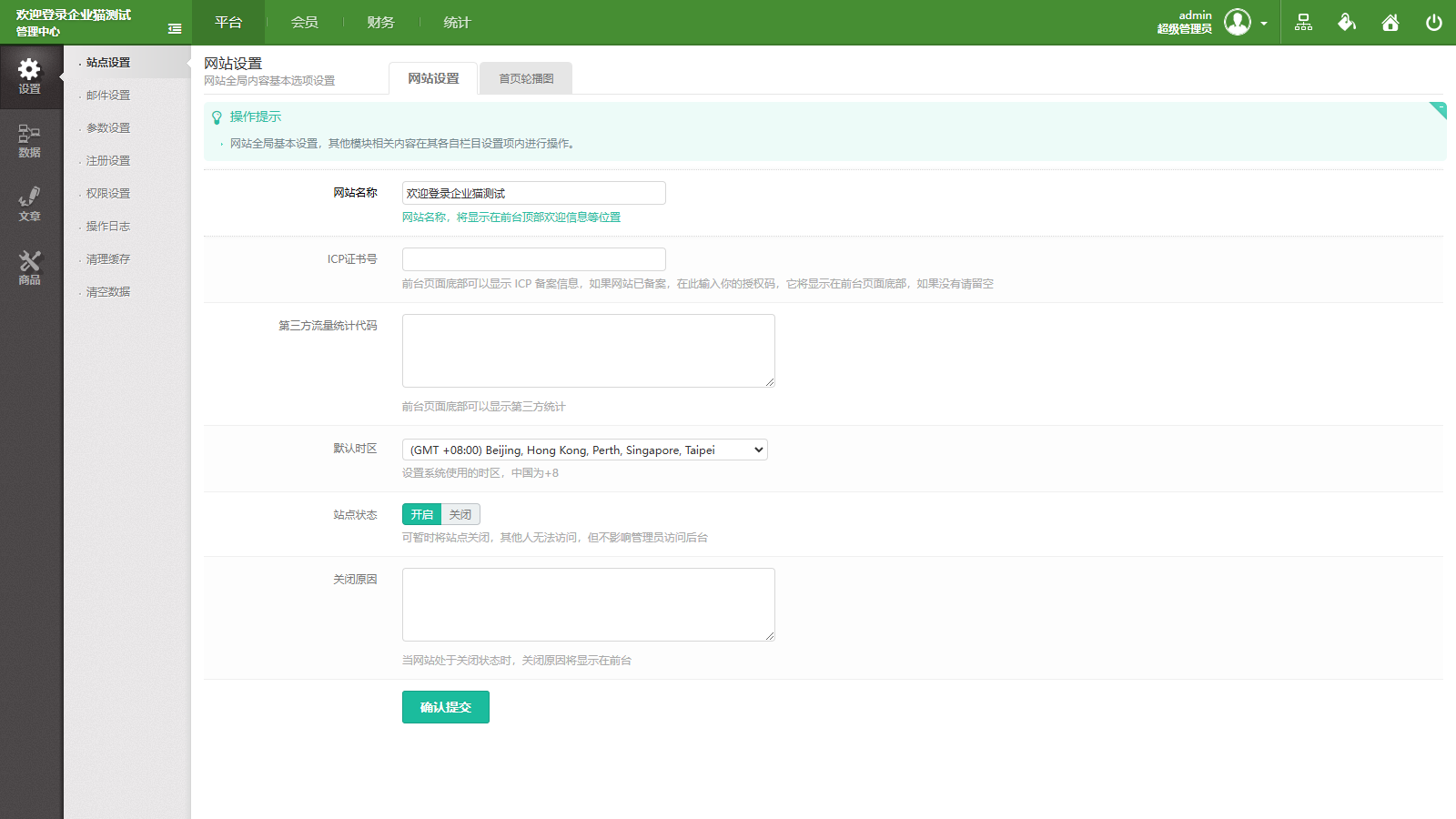Open 邮件设置 in the side menu
1456x819 pixels.
[108, 96]
